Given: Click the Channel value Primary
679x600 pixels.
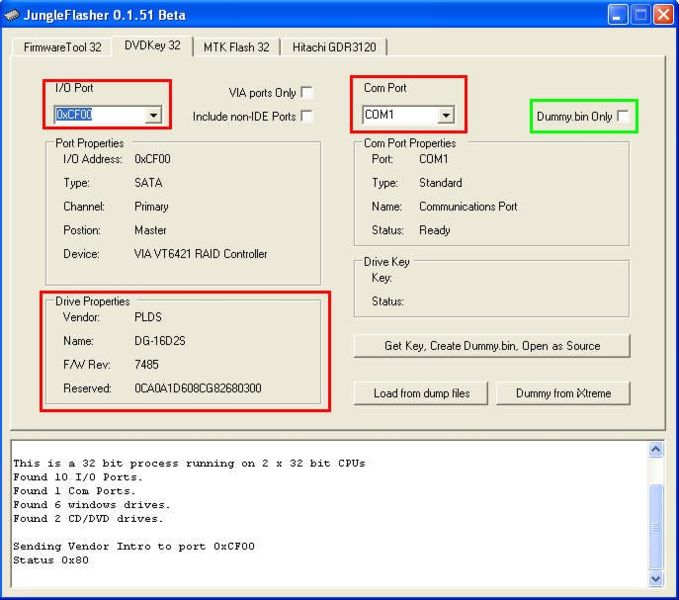Looking at the screenshot, I should click(x=151, y=206).
